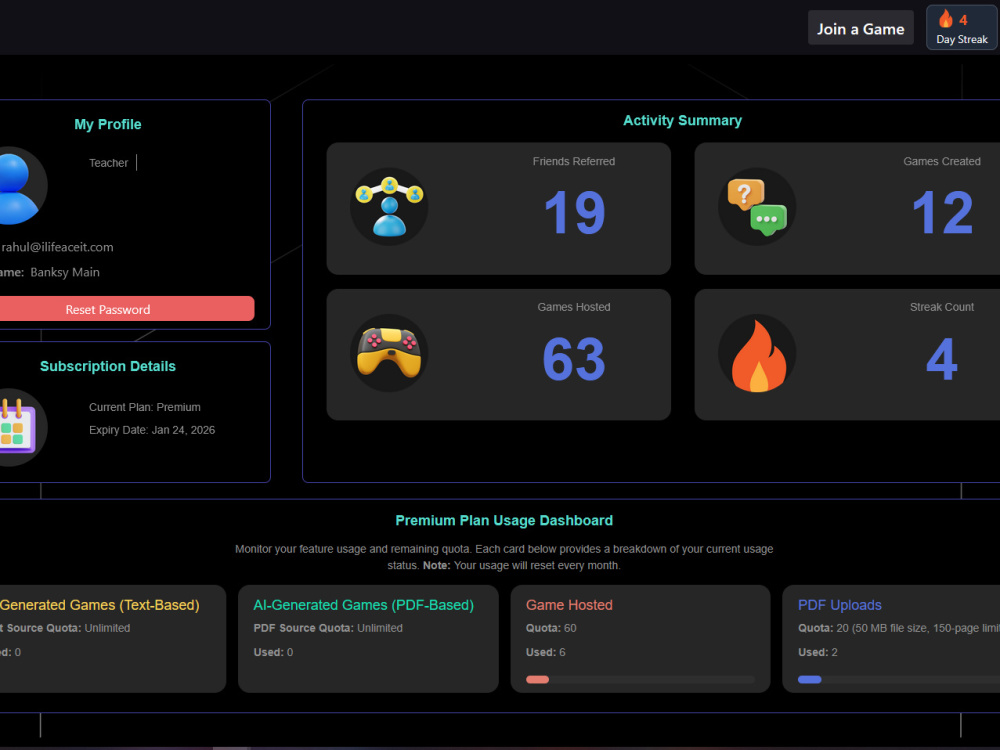Click the My Profile heading

click(x=108, y=124)
